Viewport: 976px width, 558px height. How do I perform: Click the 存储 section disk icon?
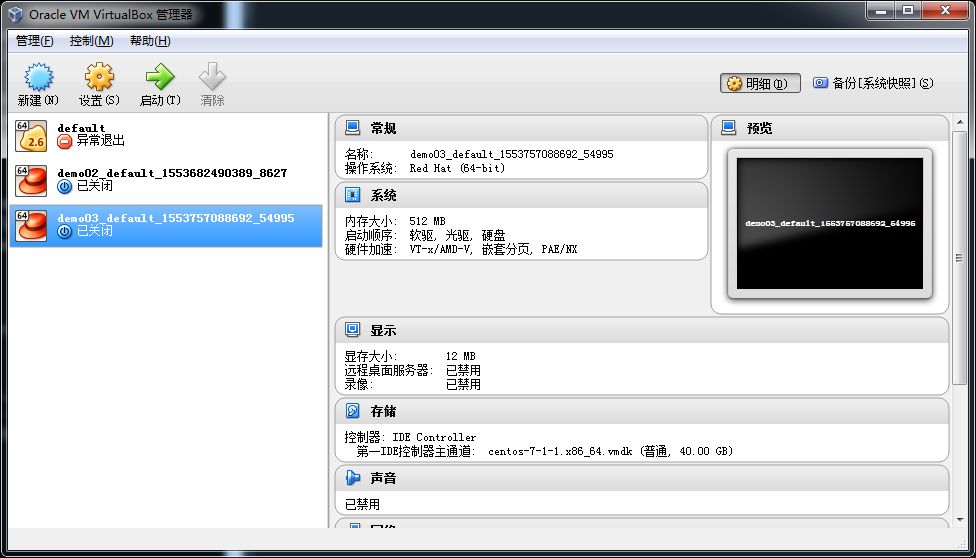click(352, 411)
